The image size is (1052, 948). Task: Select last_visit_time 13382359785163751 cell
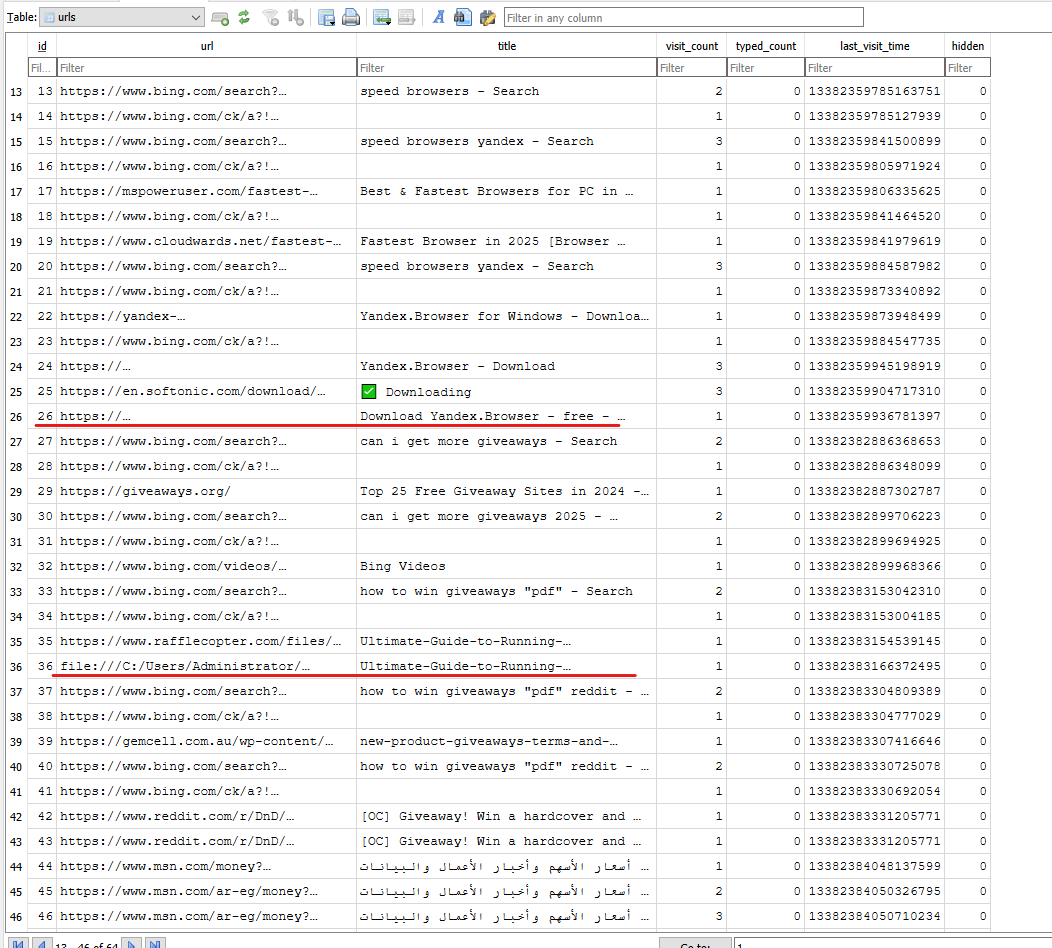click(x=874, y=91)
